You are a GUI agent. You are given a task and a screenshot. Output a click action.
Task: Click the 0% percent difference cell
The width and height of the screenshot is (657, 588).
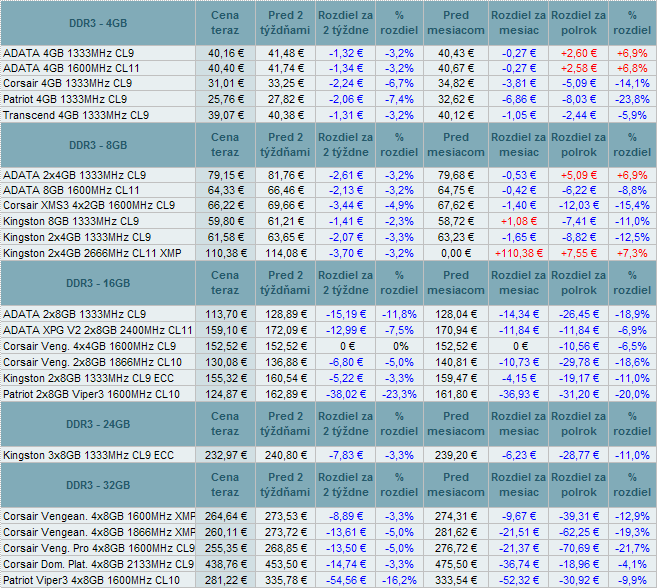click(x=401, y=346)
